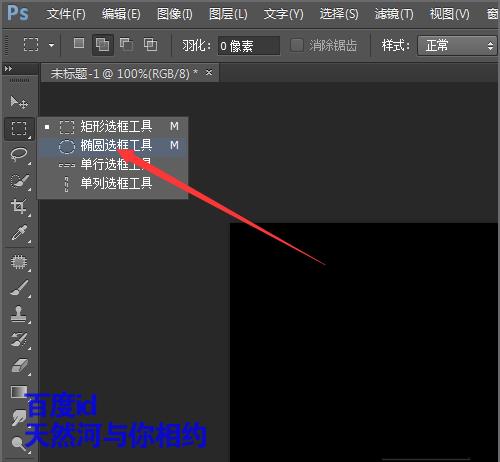
Task: Choose Add to selection mode
Action: click(103, 44)
